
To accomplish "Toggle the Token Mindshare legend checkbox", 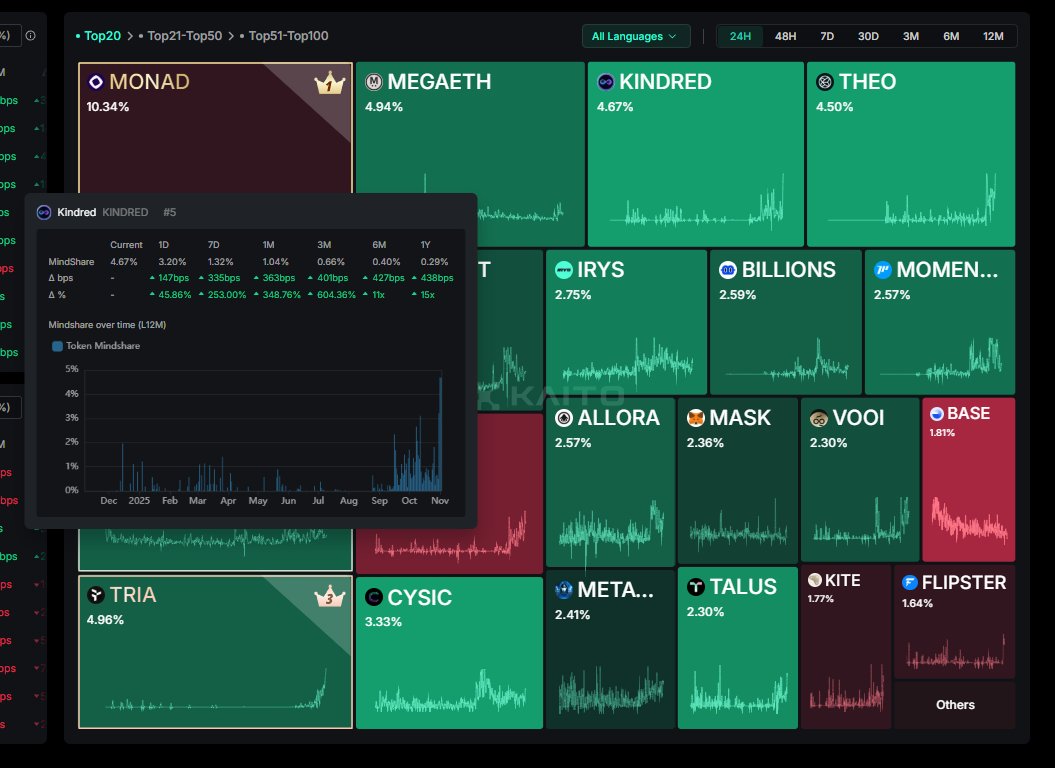I will pyautogui.click(x=57, y=346).
